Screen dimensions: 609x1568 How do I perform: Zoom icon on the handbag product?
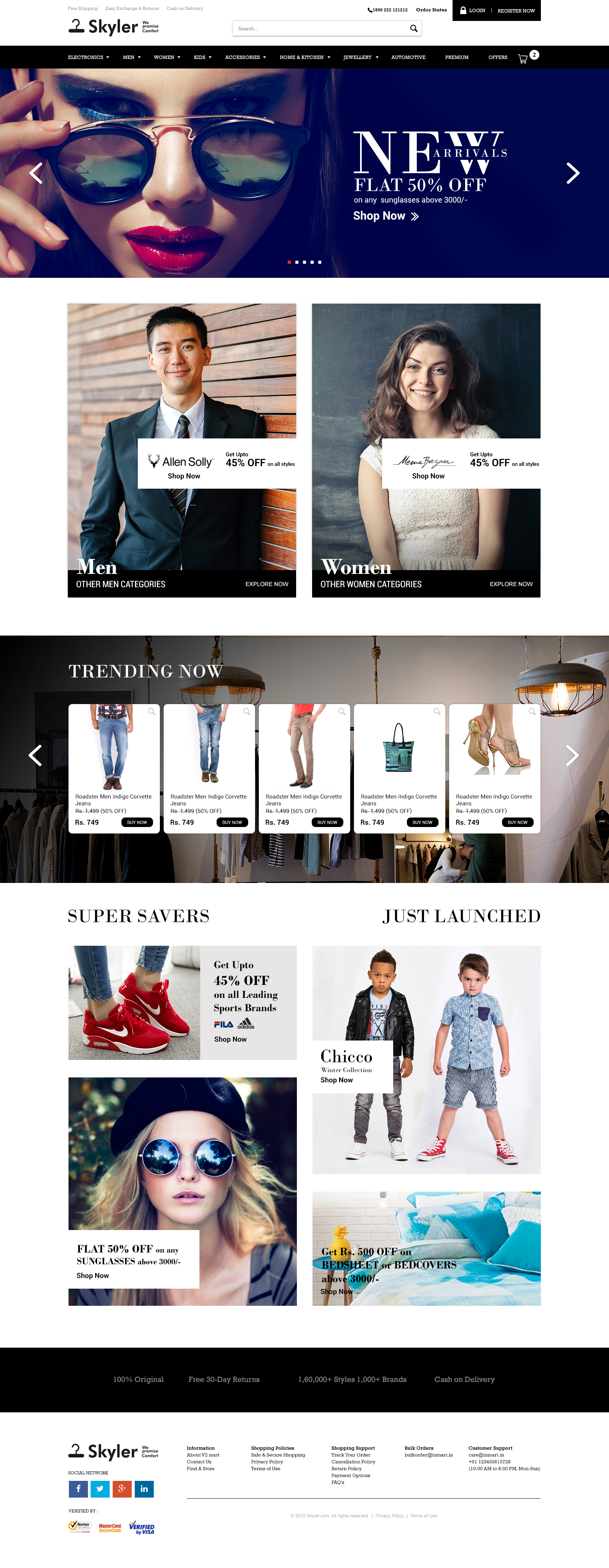point(437,712)
